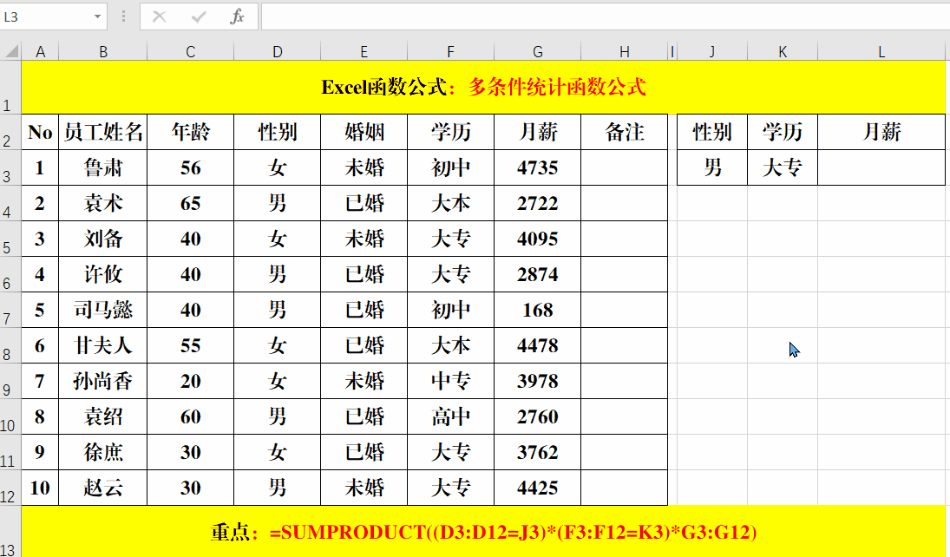Click age cell '56'
The height and width of the screenshot is (557, 950).
(x=190, y=167)
